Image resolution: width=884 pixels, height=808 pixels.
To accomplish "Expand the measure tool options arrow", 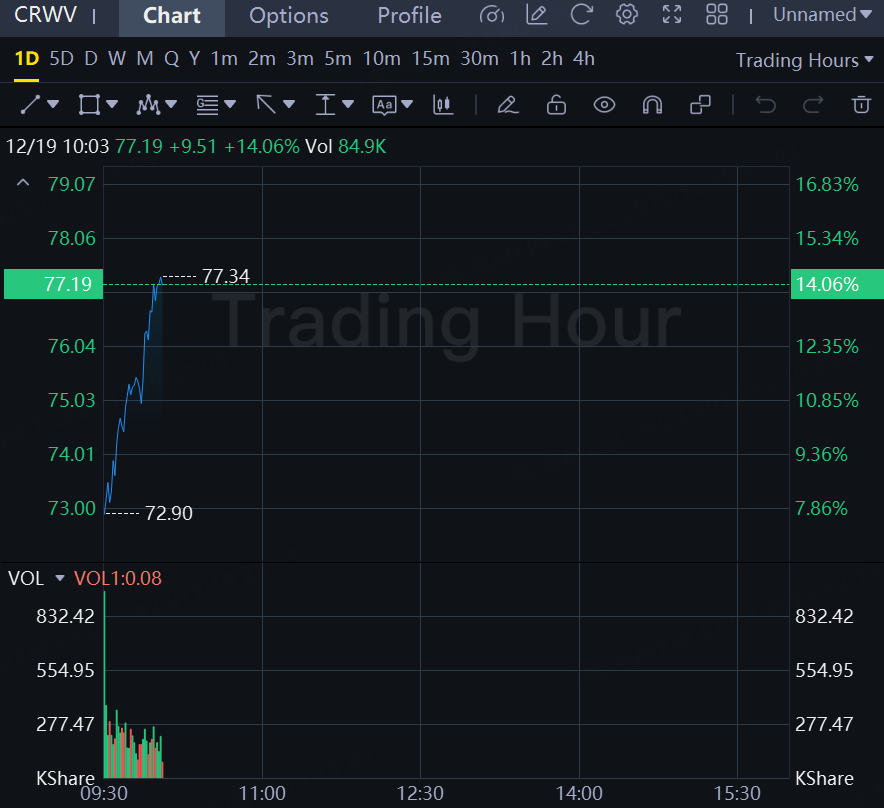I will [x=348, y=104].
